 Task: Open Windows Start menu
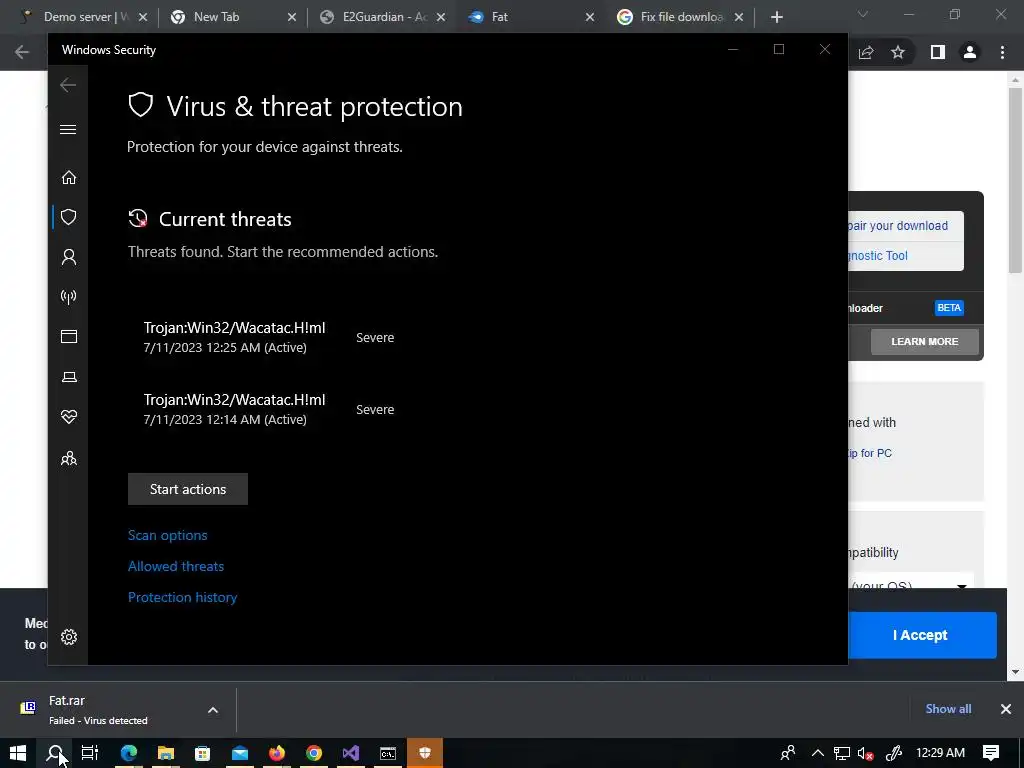click(18, 753)
